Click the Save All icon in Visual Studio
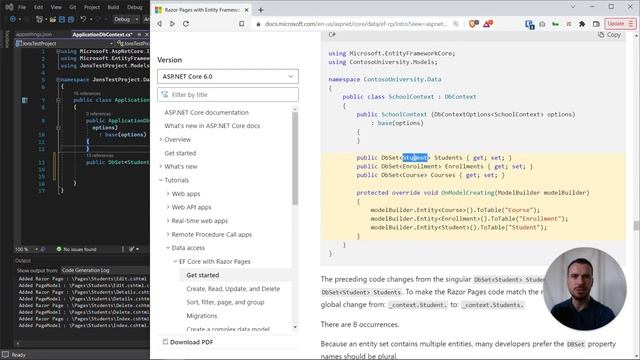Screen dimensions: 640x360 pos(71,19)
